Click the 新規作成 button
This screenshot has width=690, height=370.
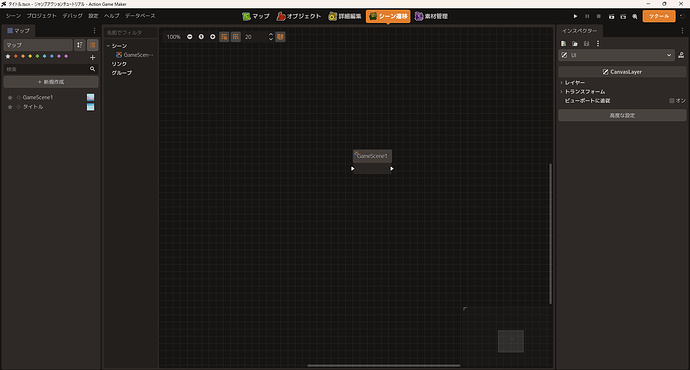tap(51, 82)
